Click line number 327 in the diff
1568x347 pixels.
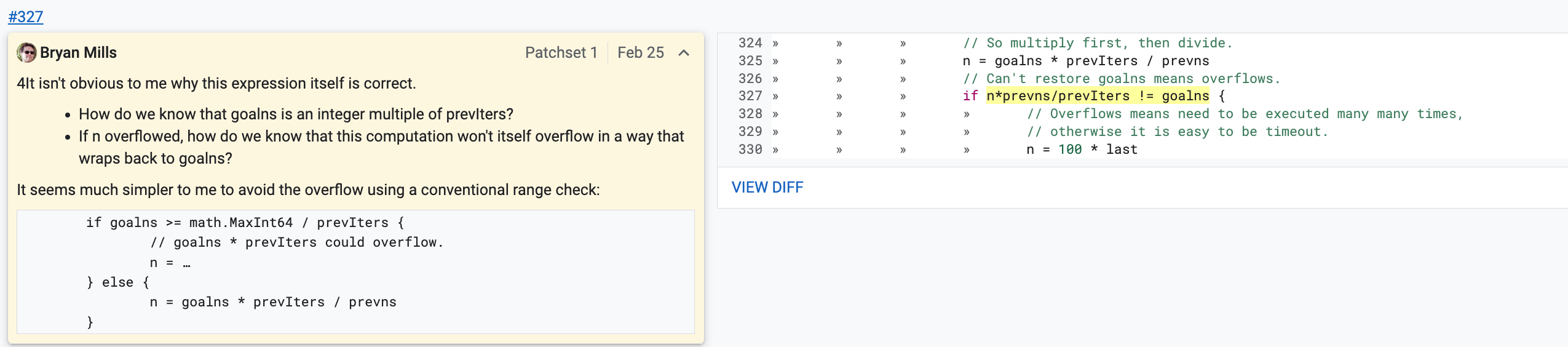[x=750, y=96]
